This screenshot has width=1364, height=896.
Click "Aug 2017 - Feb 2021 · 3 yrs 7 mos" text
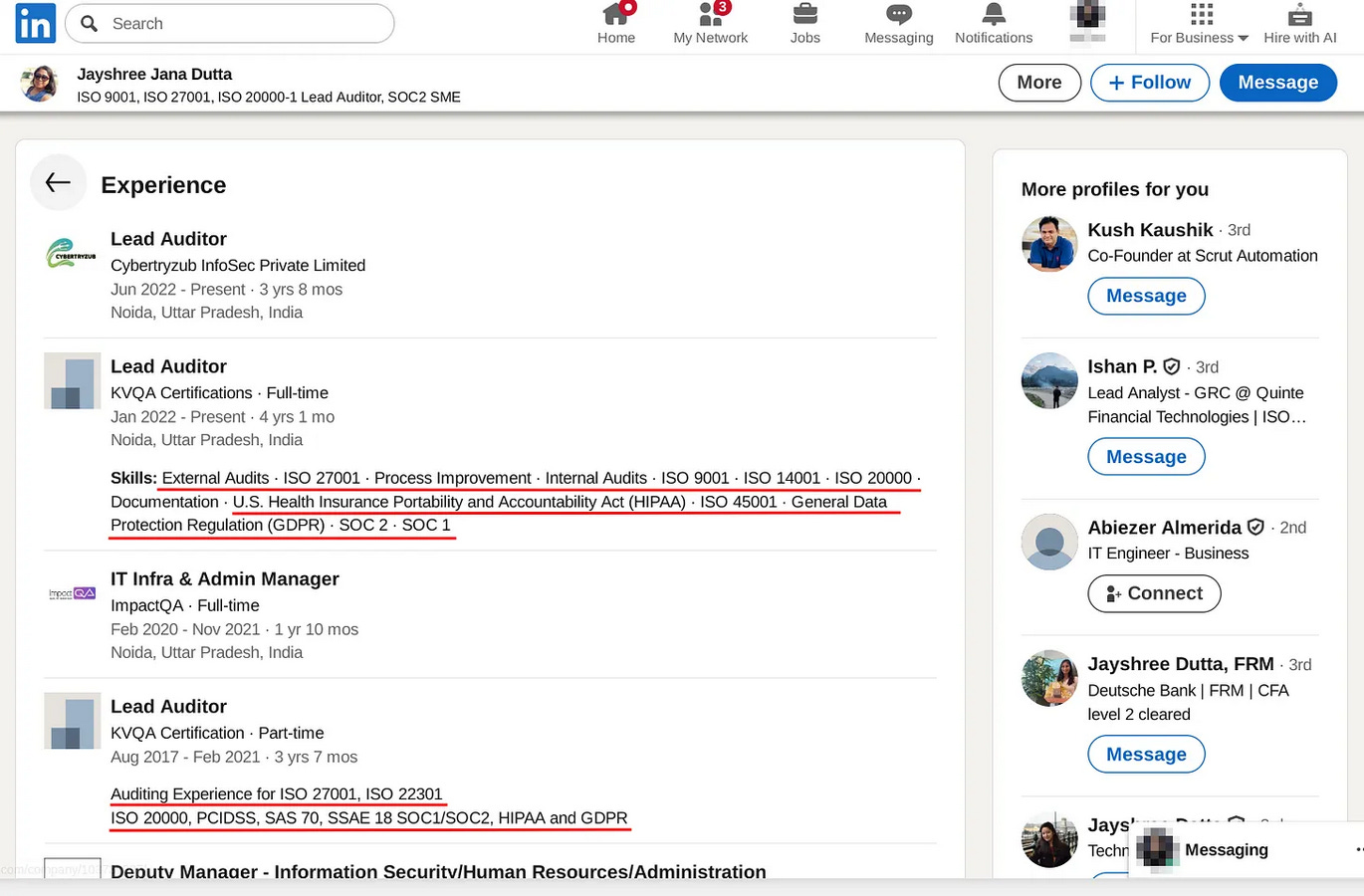point(234,757)
